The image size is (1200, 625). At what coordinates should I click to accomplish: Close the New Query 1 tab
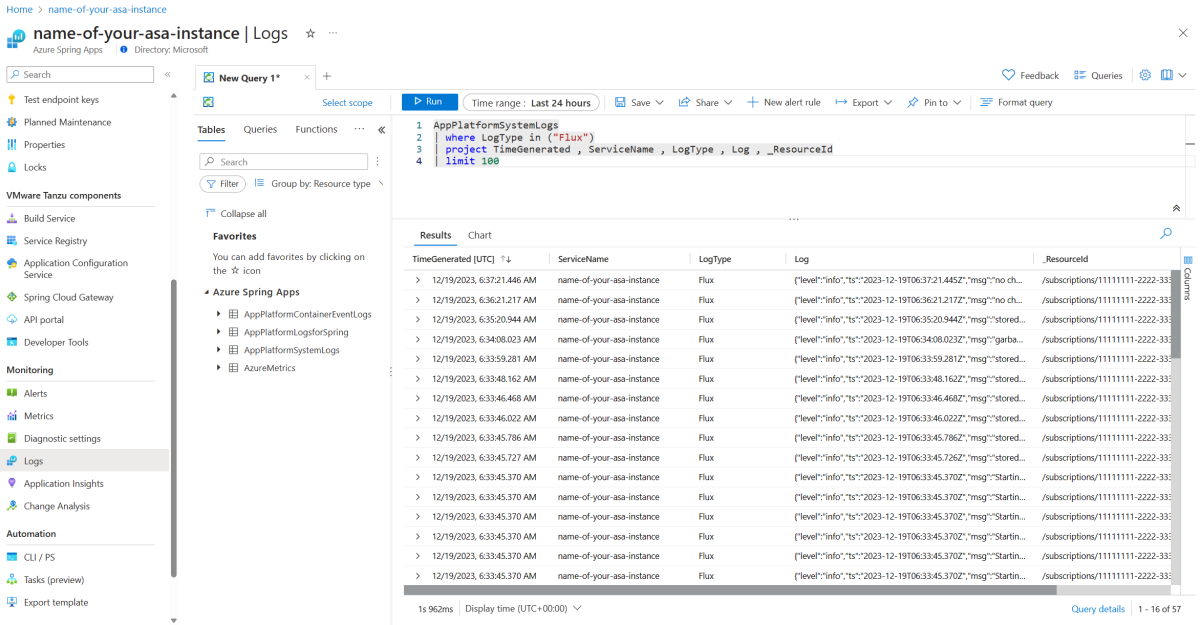(306, 78)
